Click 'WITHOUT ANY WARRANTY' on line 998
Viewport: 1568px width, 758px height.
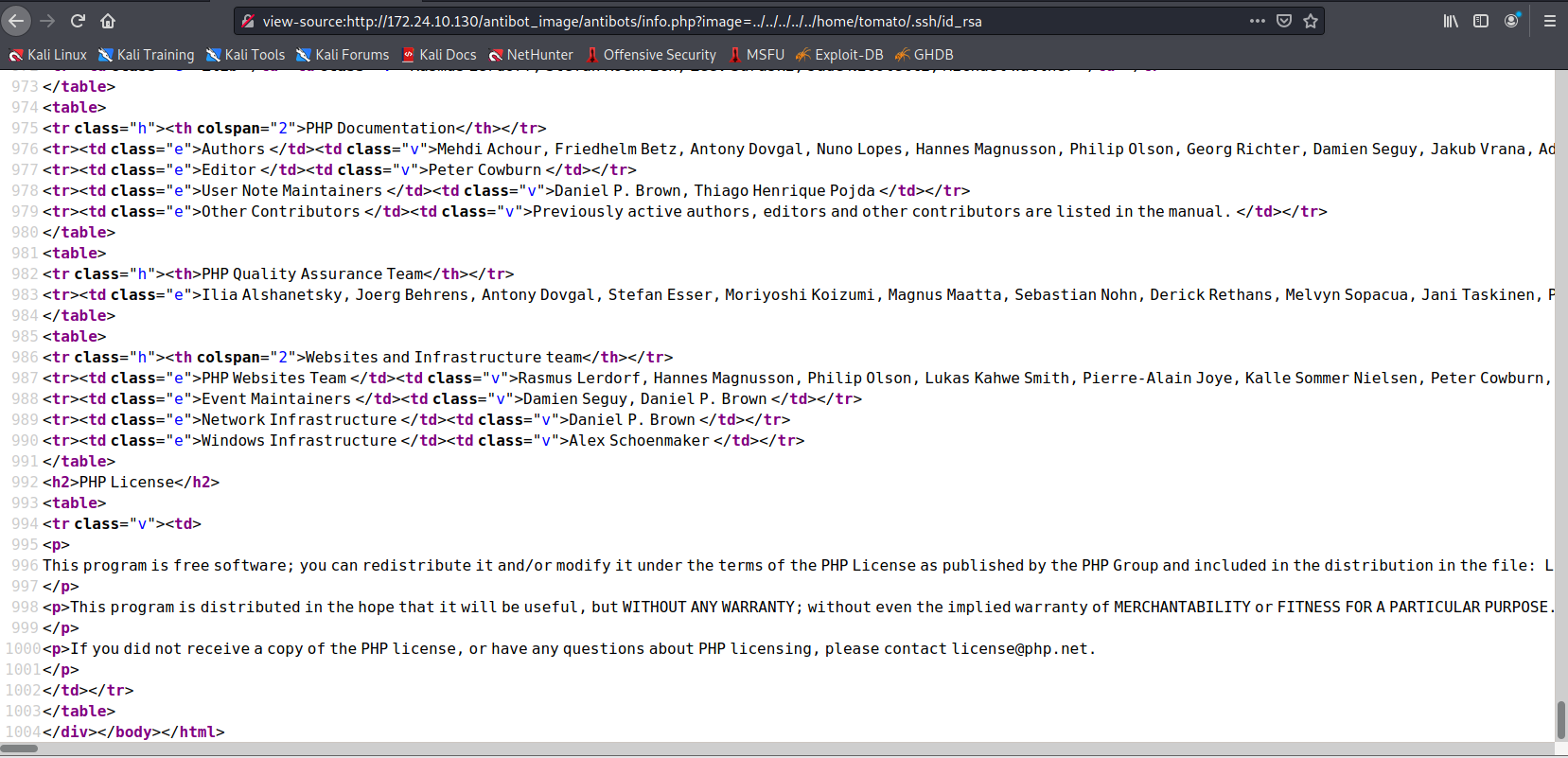coord(709,607)
